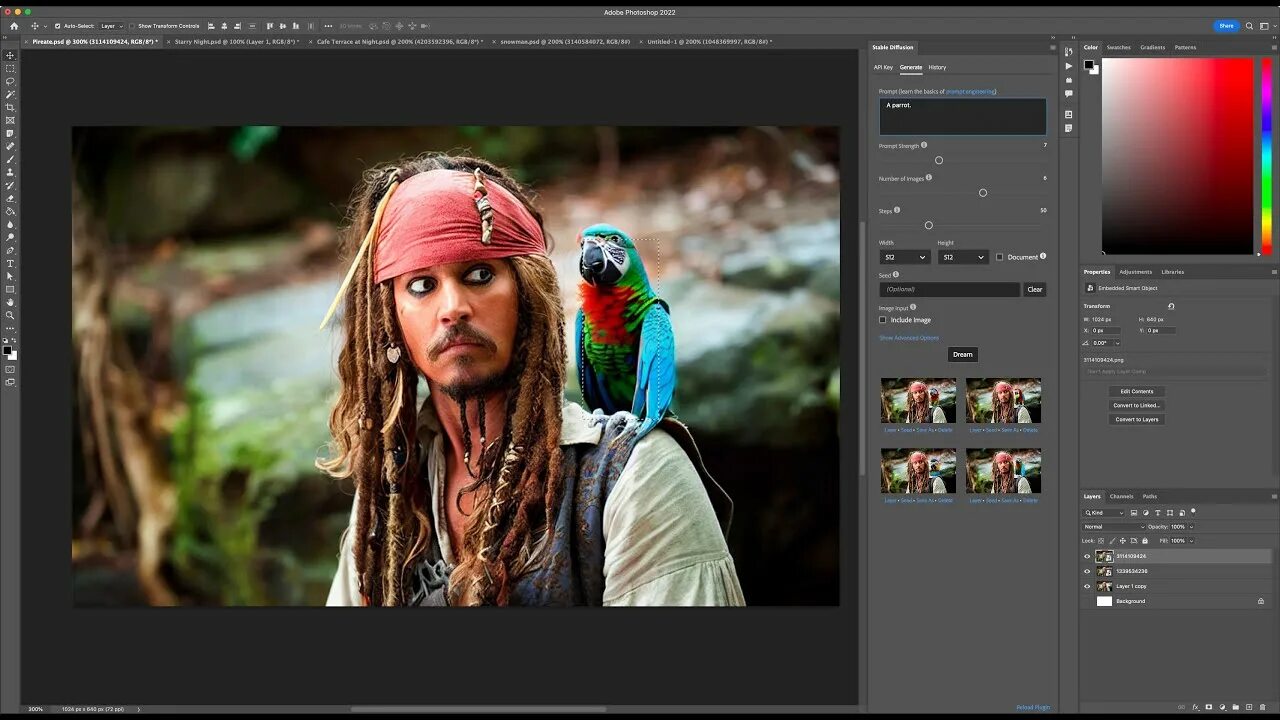
Task: Select the Move tool in the toolbar
Action: pyautogui.click(x=11, y=56)
